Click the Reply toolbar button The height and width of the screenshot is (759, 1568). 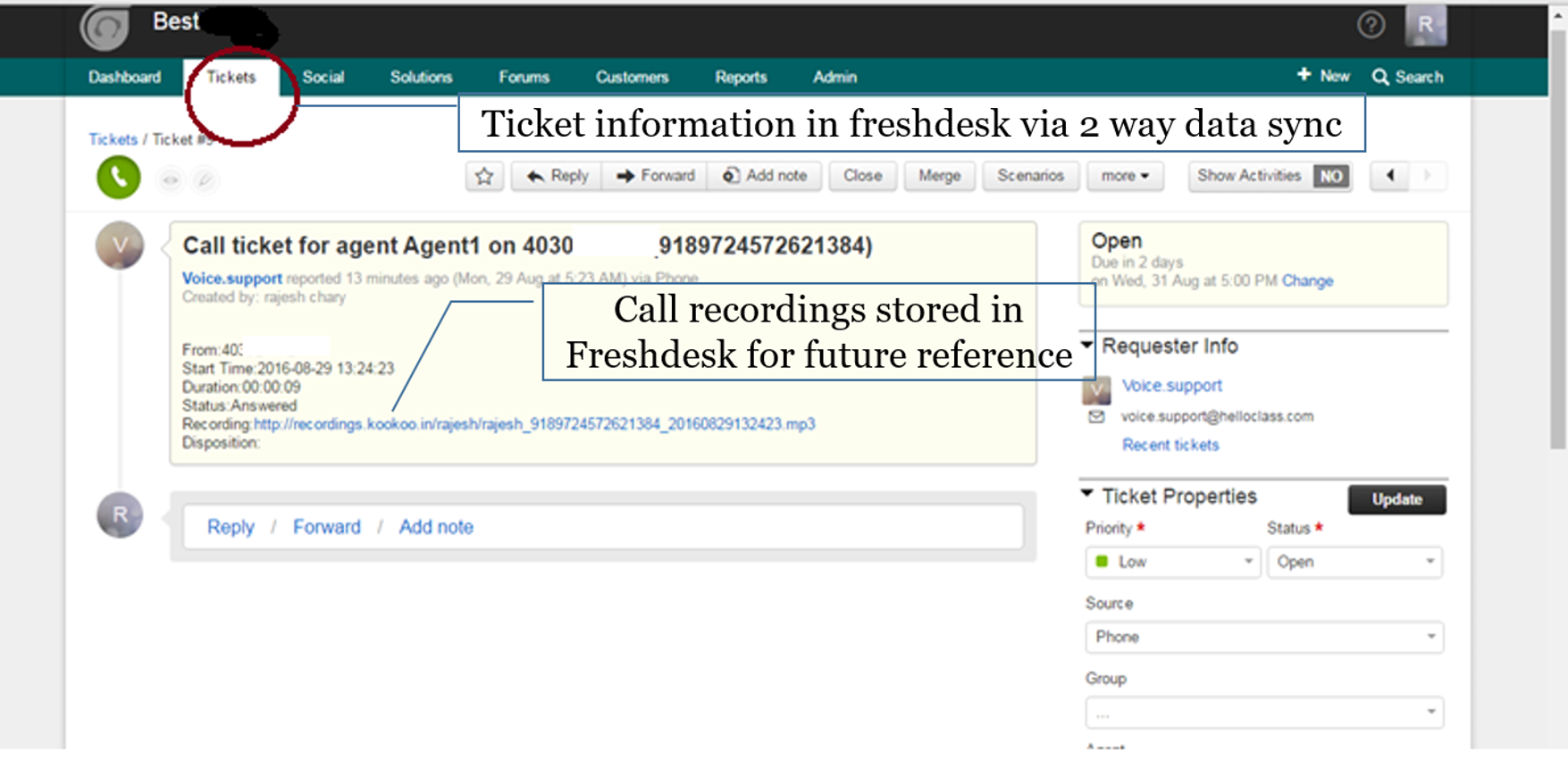click(557, 176)
